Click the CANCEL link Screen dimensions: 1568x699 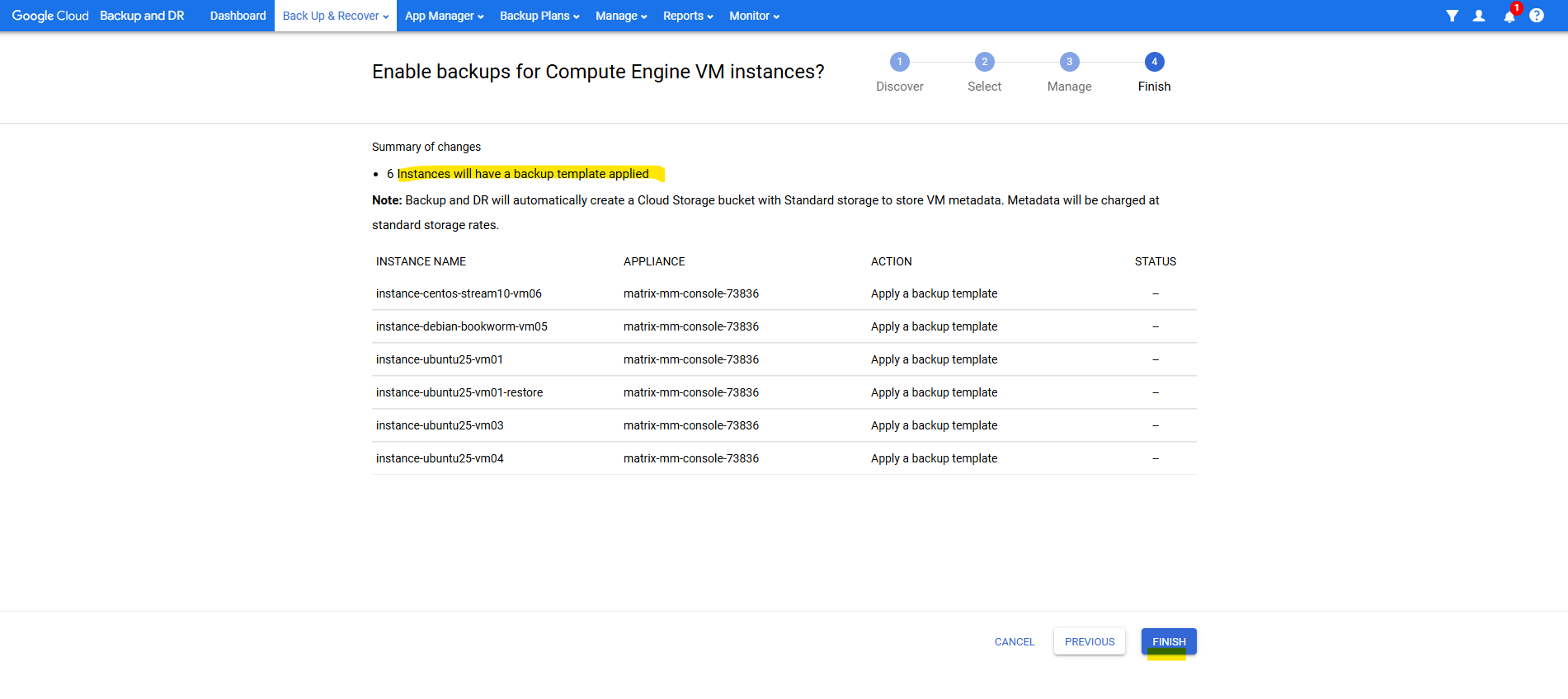(1014, 641)
